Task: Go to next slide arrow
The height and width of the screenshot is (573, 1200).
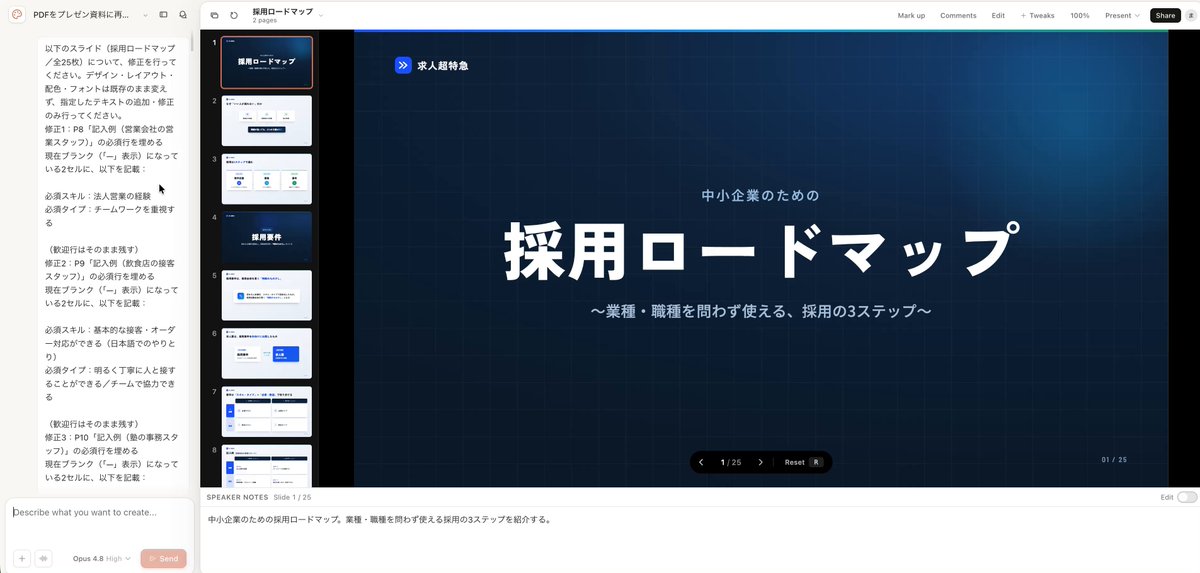Action: tap(760, 462)
